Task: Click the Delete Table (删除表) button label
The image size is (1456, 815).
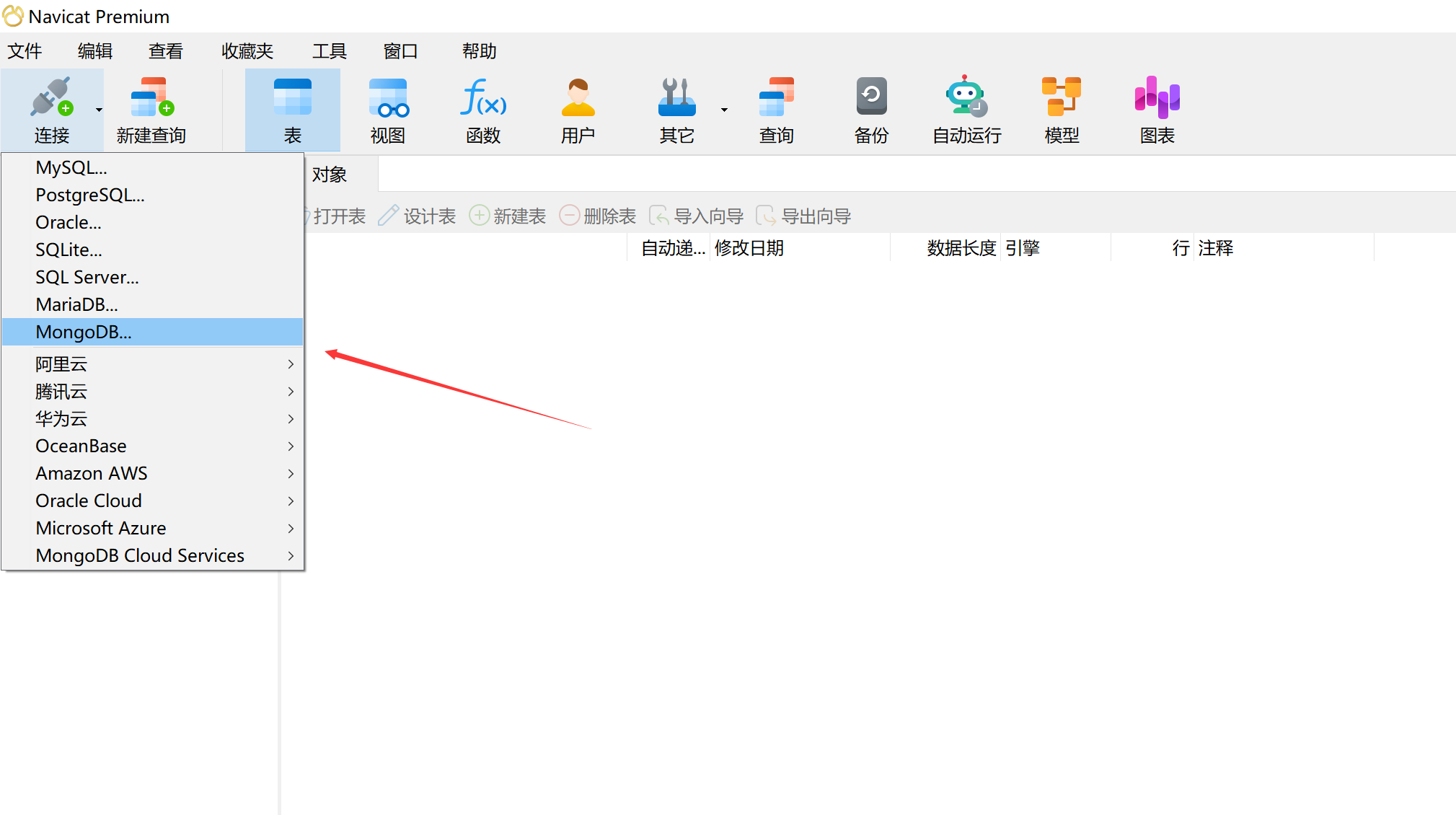Action: [x=610, y=216]
